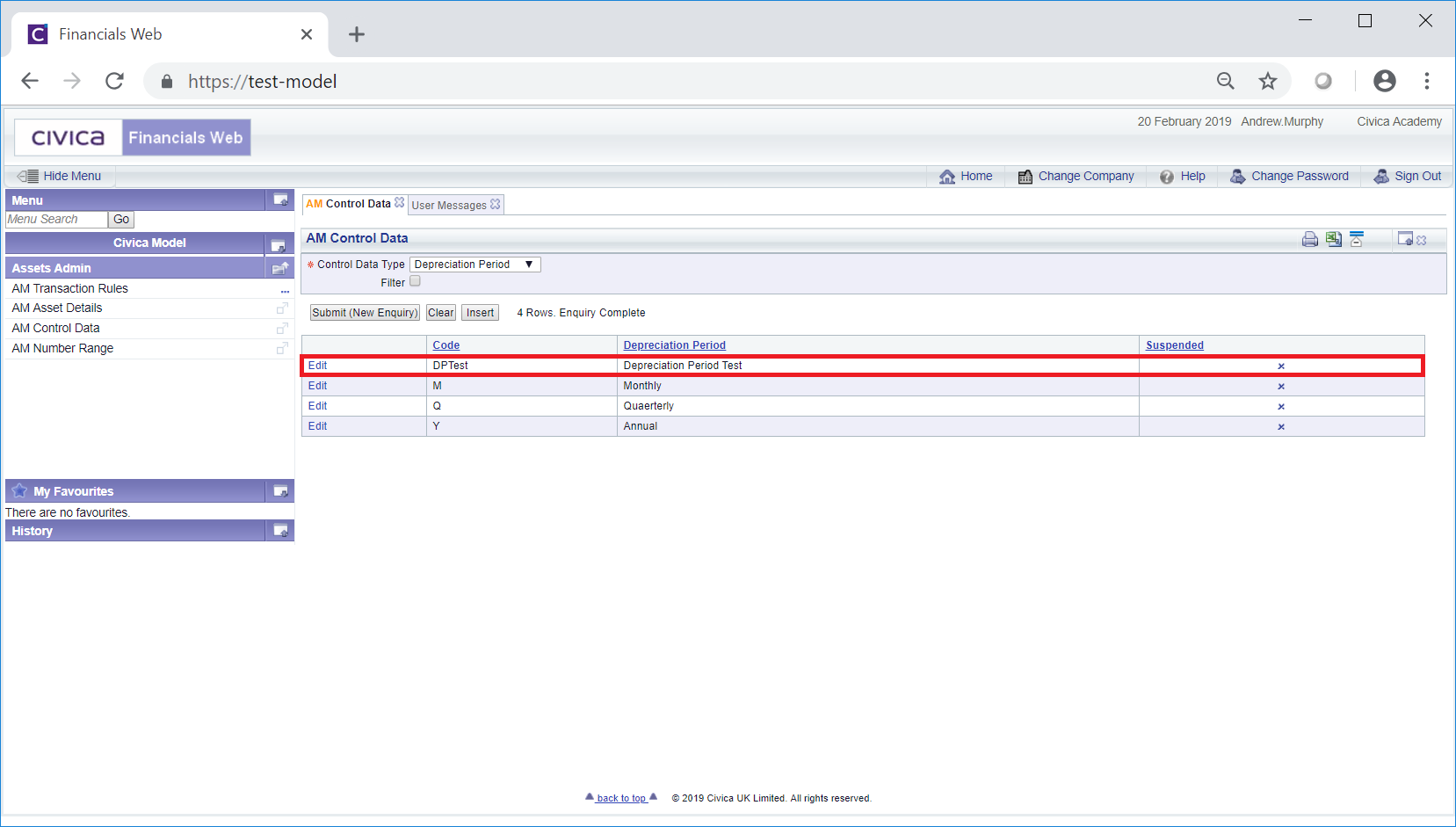Collapse the My Favourites panel icon
Image resolution: width=1456 pixels, height=827 pixels.
280,490
